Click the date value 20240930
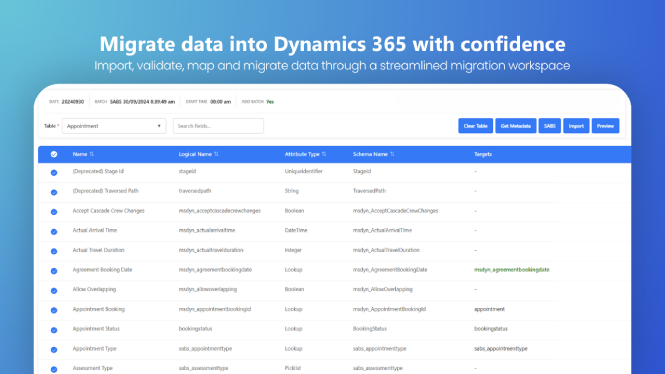 (73, 102)
